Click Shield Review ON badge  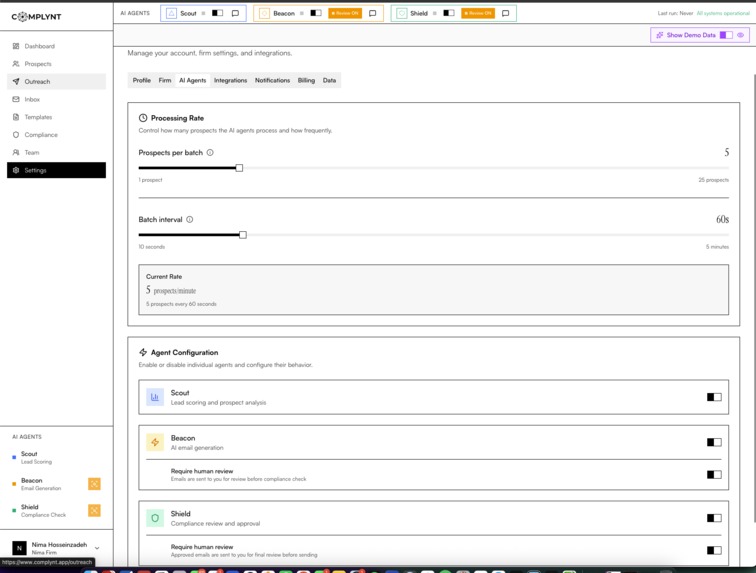coord(478,14)
